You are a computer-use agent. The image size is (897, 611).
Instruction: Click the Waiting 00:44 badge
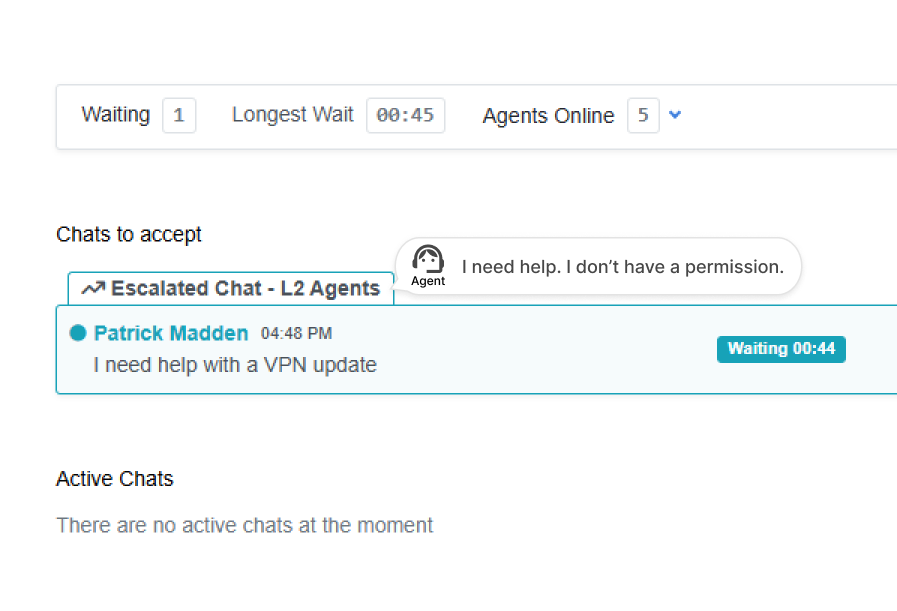(781, 349)
